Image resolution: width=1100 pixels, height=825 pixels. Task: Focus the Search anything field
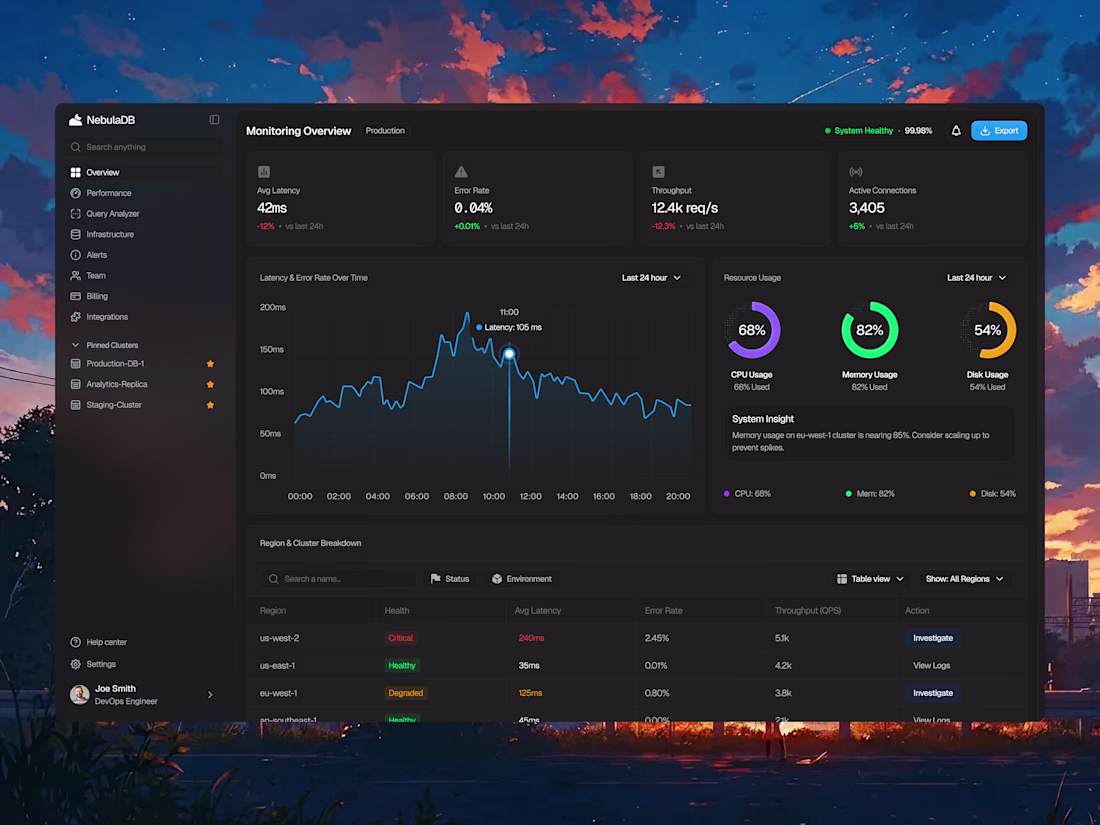pyautogui.click(x=143, y=147)
